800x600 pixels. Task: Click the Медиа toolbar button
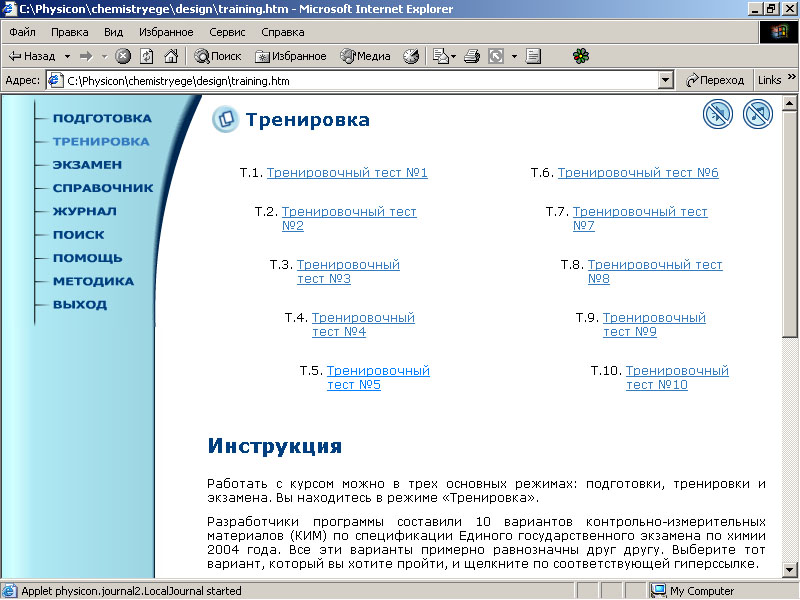[x=365, y=56]
